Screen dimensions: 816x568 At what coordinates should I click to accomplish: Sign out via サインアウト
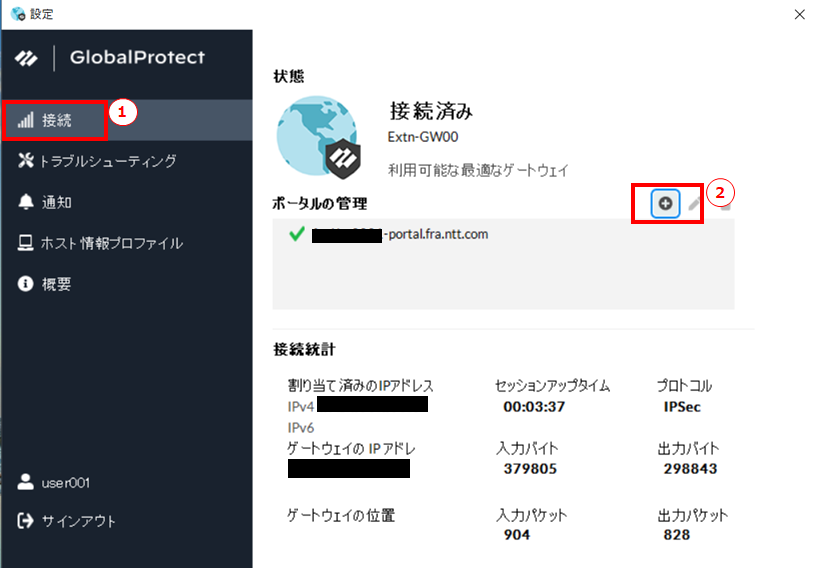pos(66,521)
